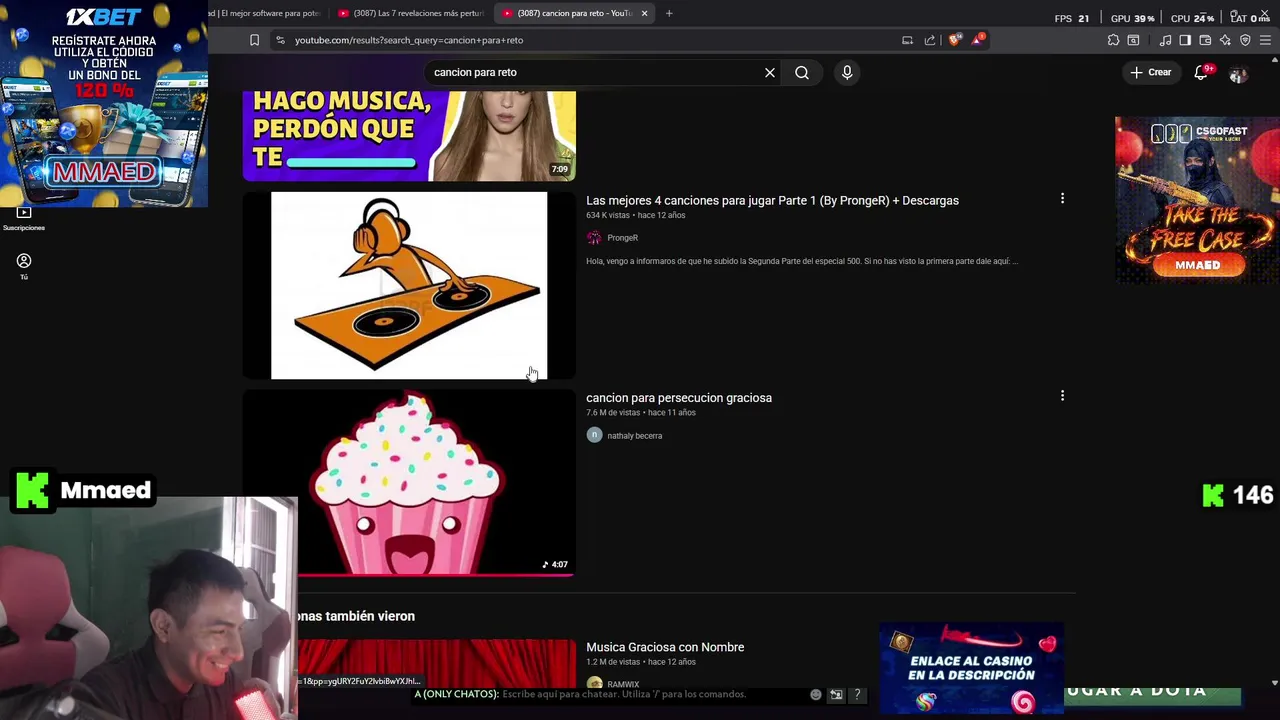The height and width of the screenshot is (720, 1280).
Task: Clear the YouTube search box with X
Action: click(x=770, y=72)
